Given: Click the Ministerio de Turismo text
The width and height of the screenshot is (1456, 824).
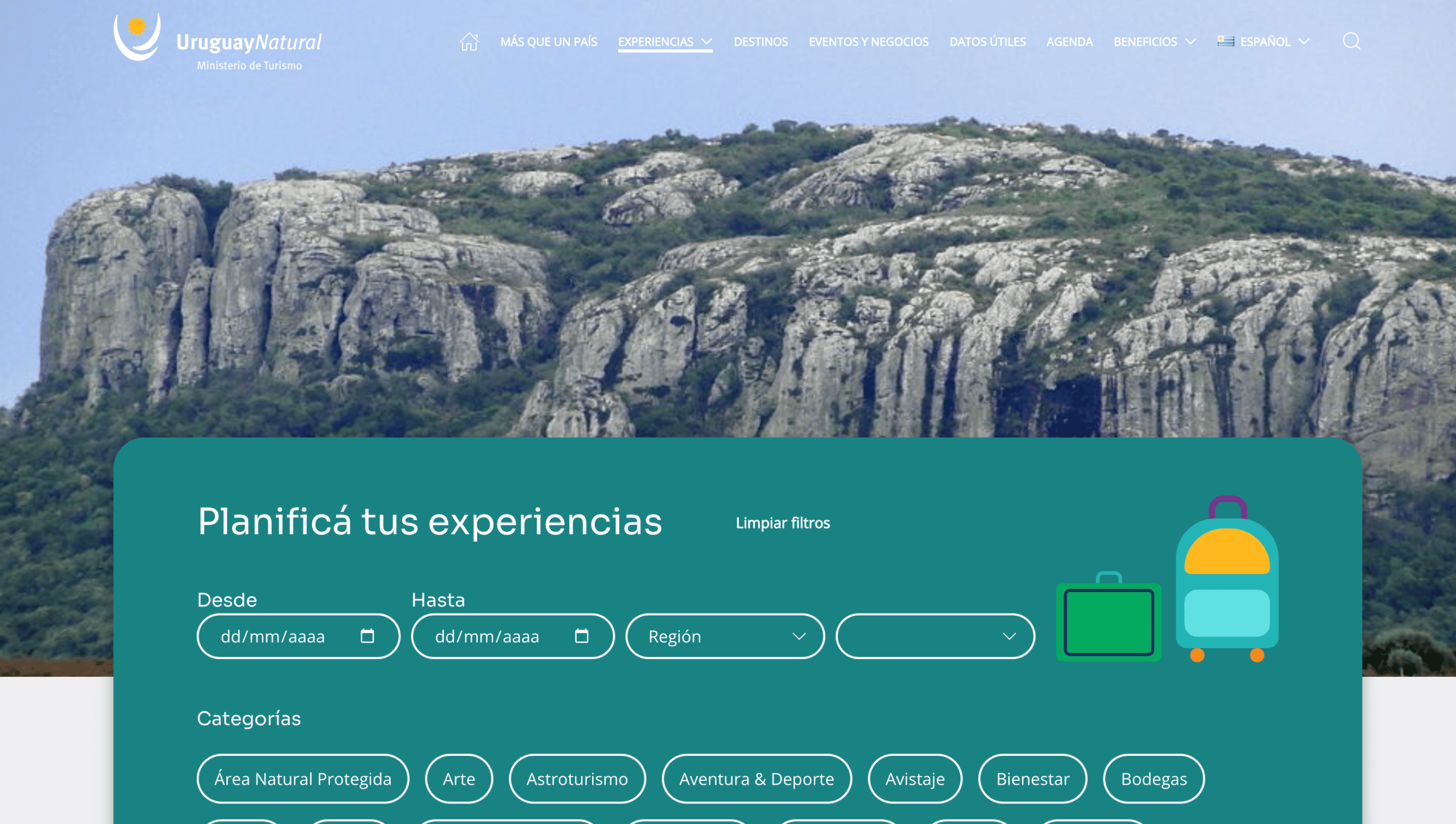Looking at the screenshot, I should coord(249,65).
